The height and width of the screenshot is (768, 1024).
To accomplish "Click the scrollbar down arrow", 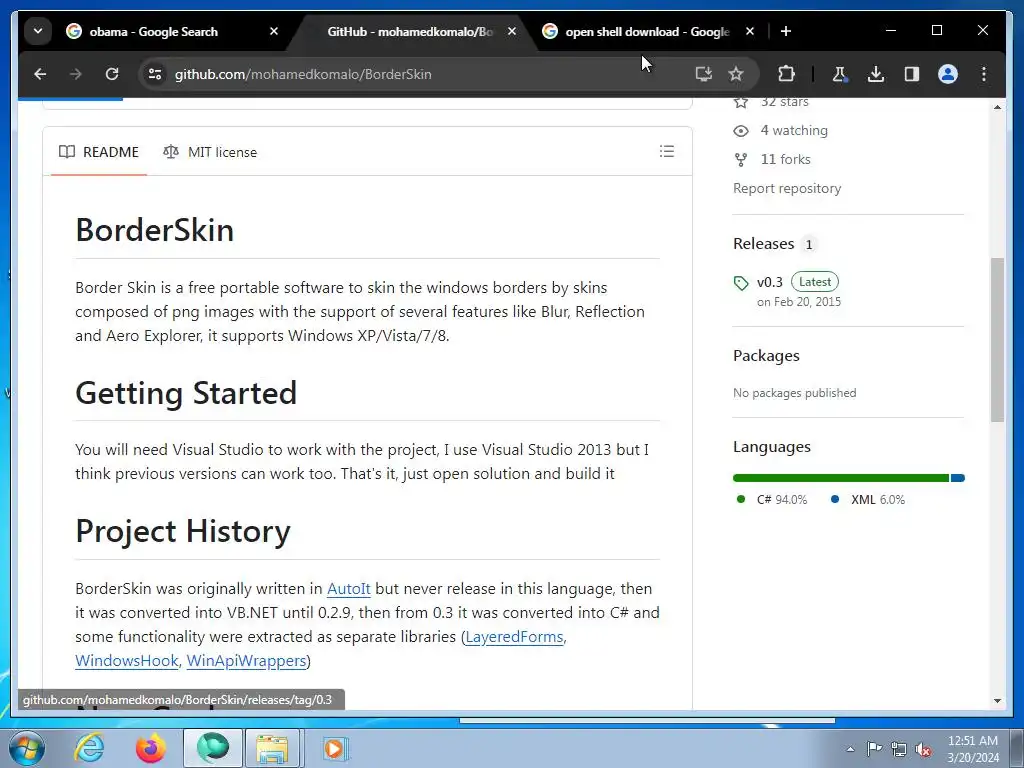I will click(997, 701).
